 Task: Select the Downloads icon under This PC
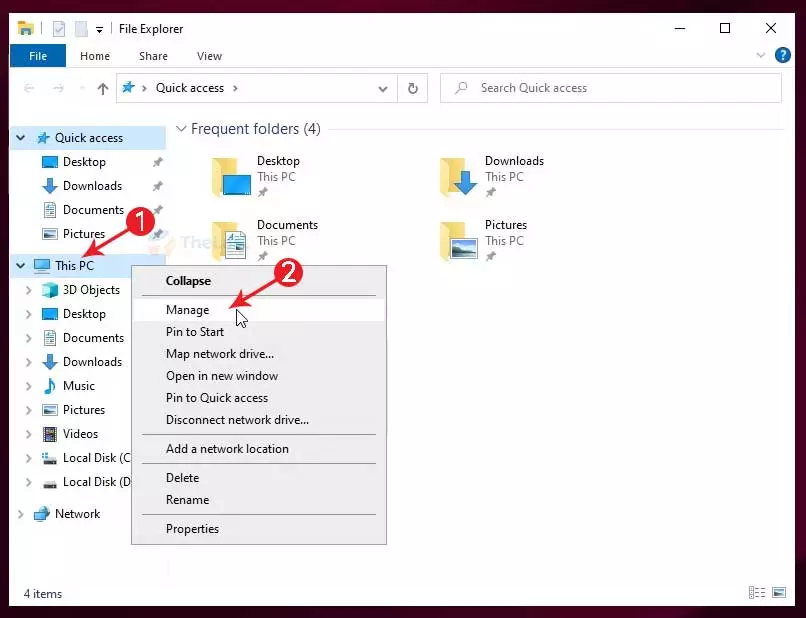[50, 362]
